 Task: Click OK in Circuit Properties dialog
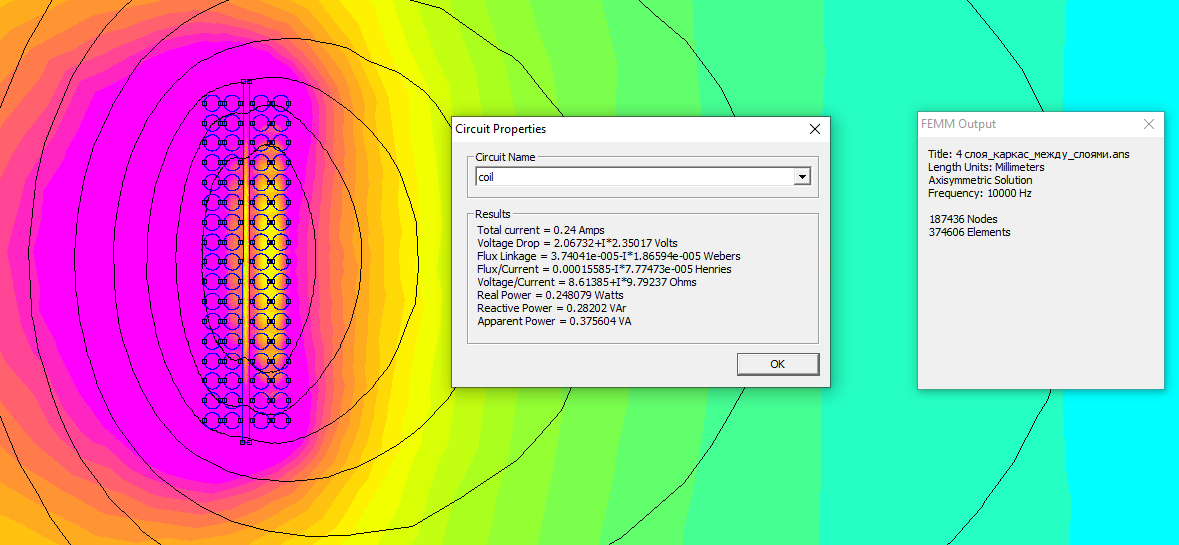point(777,364)
